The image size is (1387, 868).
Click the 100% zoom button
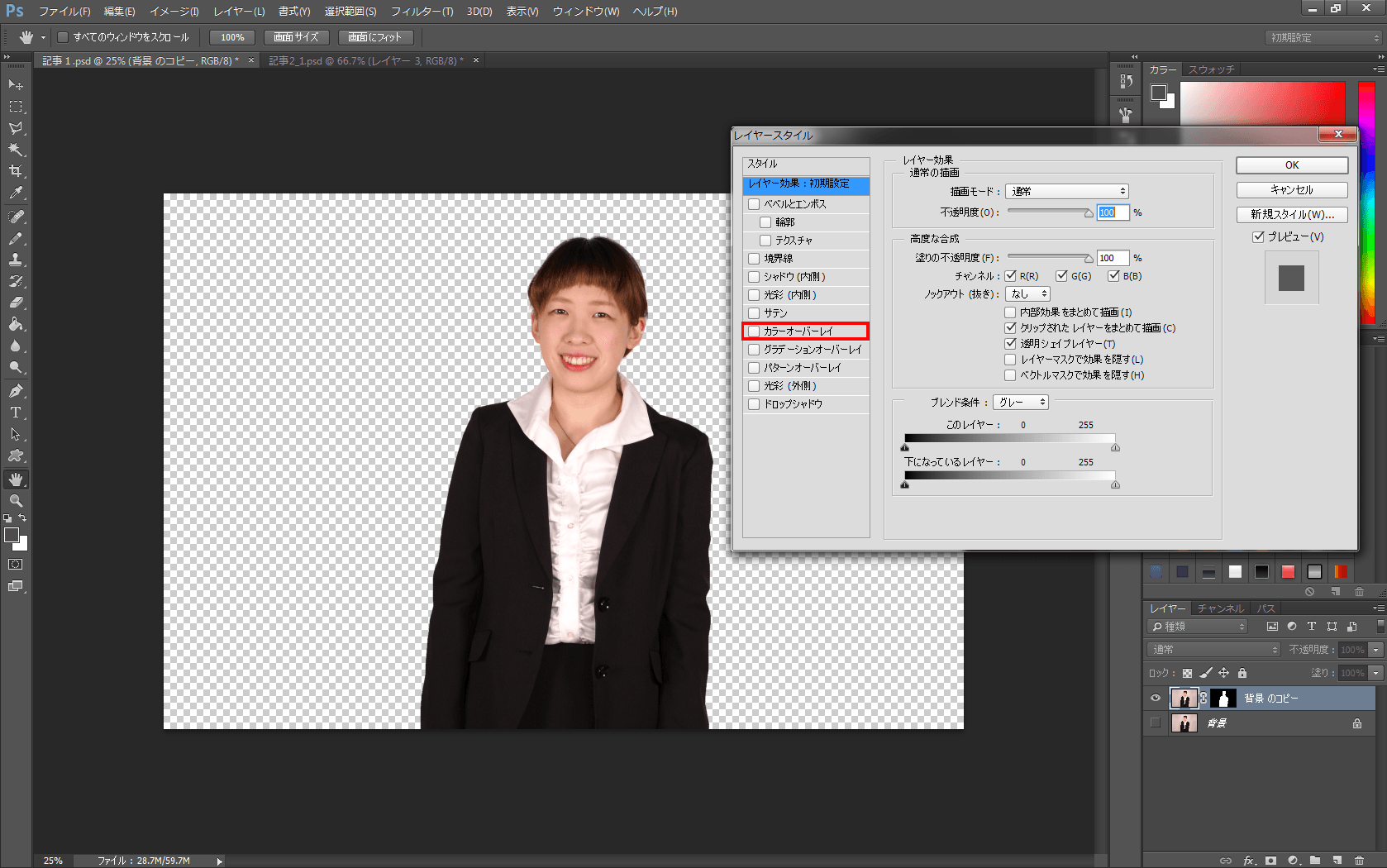tap(232, 38)
